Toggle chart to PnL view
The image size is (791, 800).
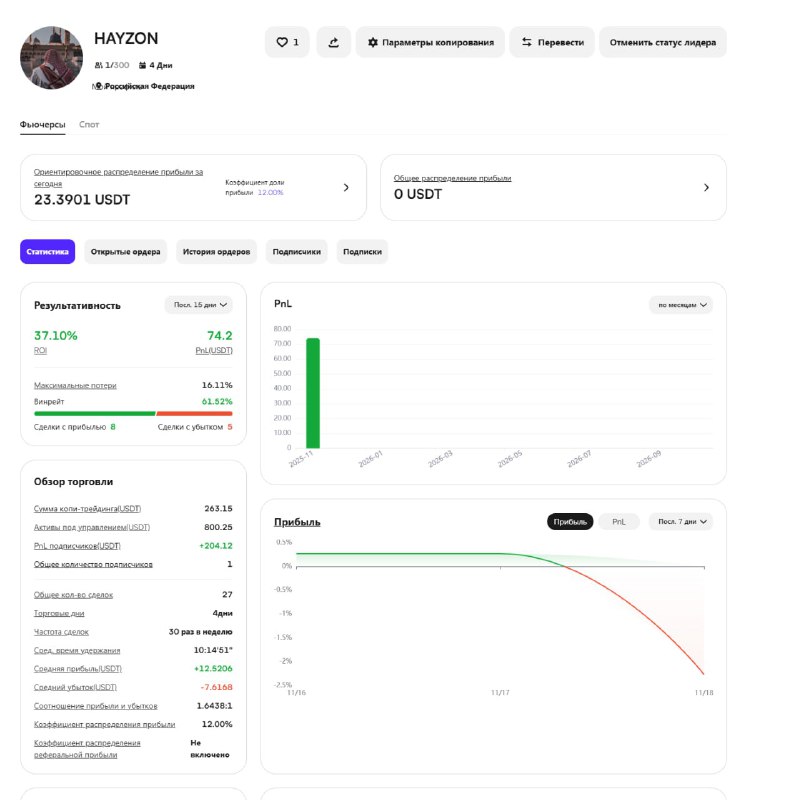pyautogui.click(x=619, y=521)
